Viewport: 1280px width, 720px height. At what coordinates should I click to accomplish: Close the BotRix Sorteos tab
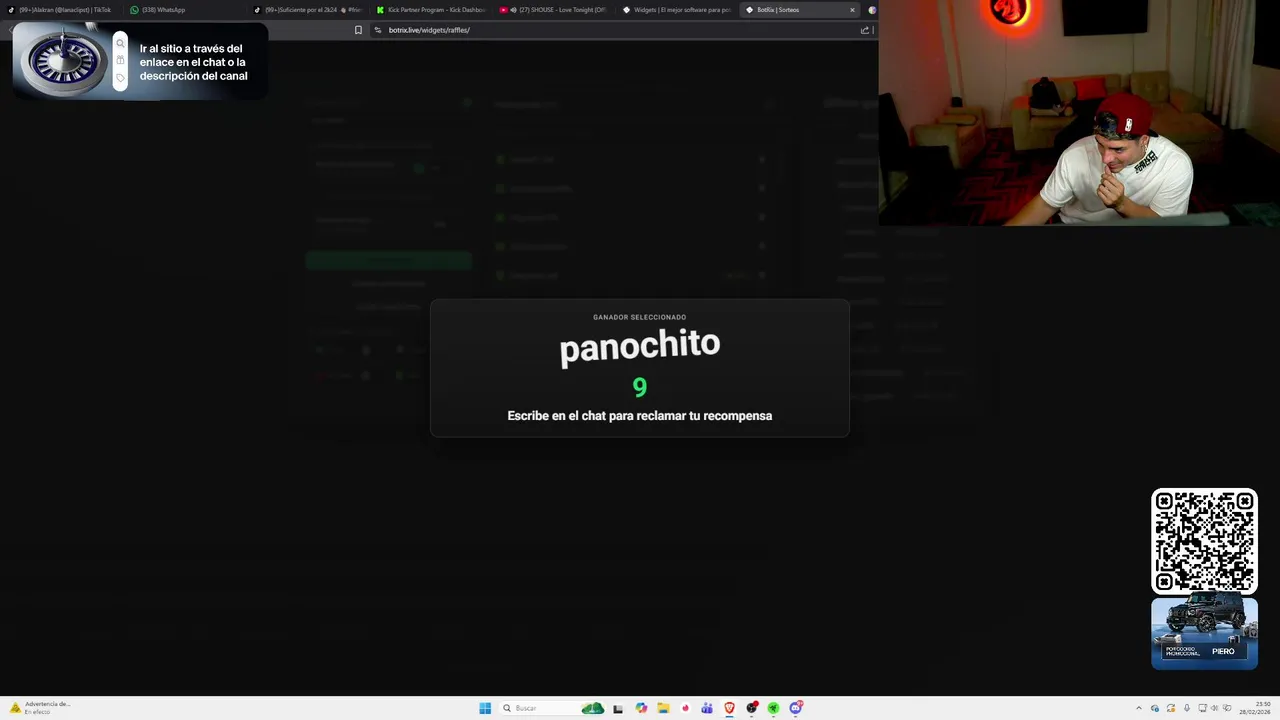(x=852, y=10)
